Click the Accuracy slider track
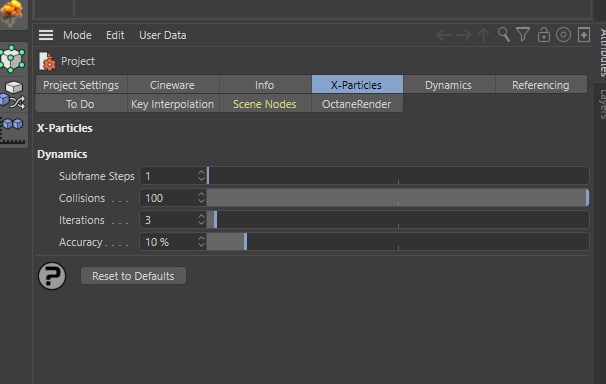The image size is (606, 384). (x=398, y=242)
